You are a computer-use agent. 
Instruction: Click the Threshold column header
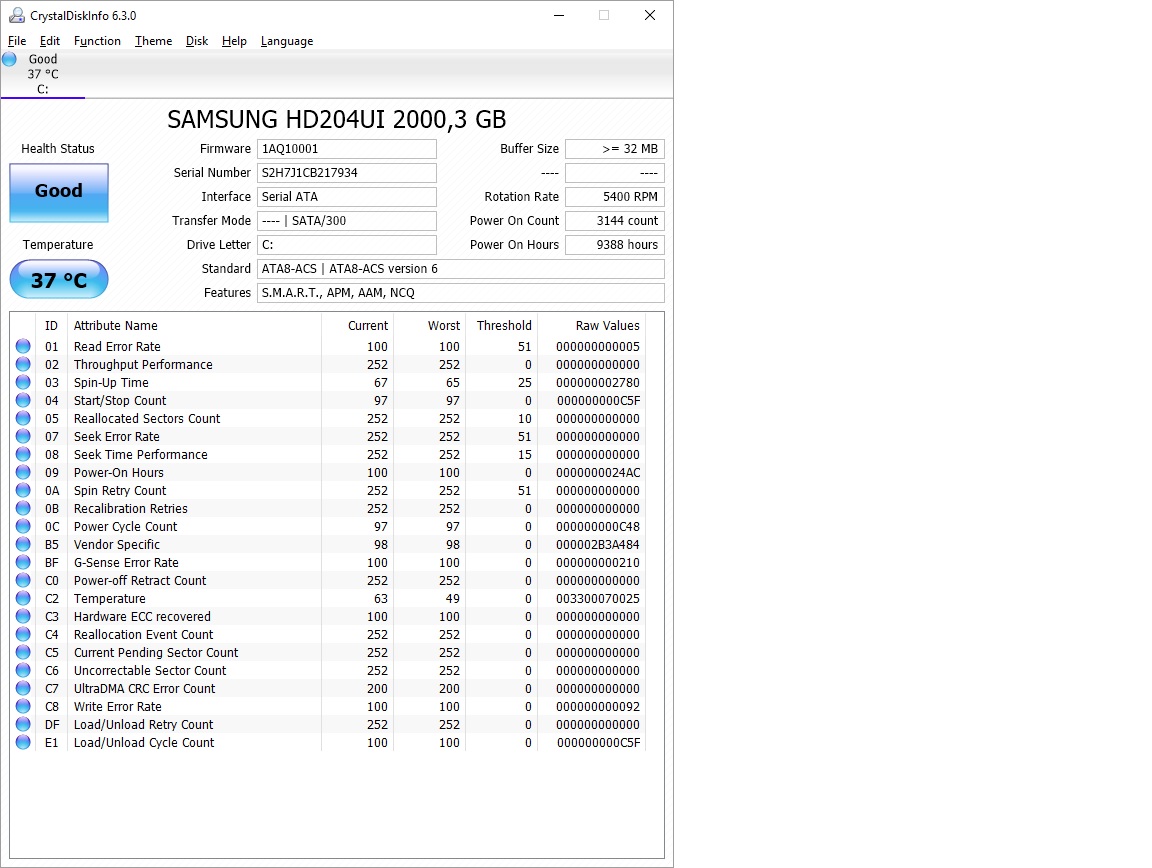[x=501, y=326]
